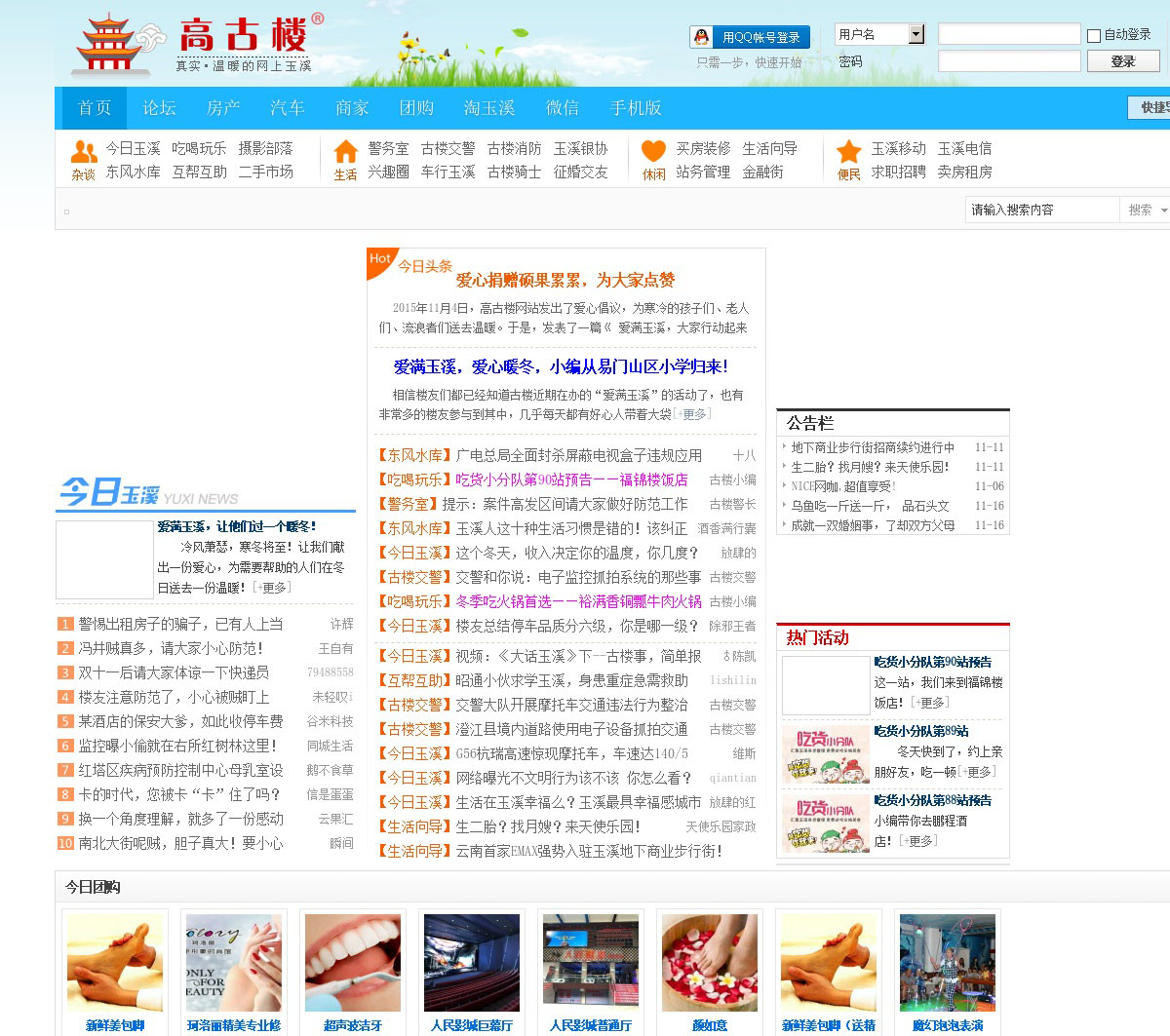Click 河洛丽精美专业修 group-buy thumbnail
The image size is (1170, 1036).
click(234, 962)
